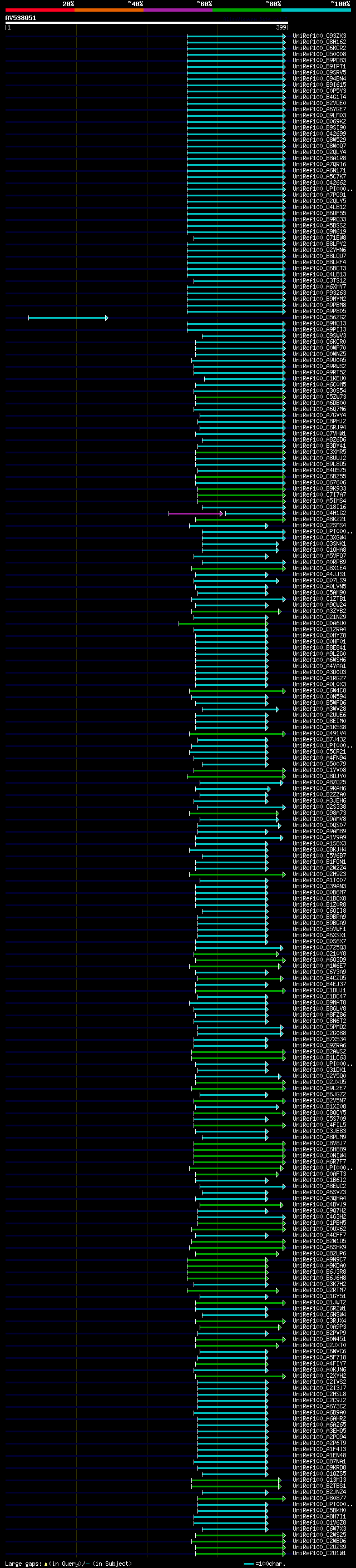Click the green alignment bar for Q0A6U0

pyautogui.click(x=224, y=624)
